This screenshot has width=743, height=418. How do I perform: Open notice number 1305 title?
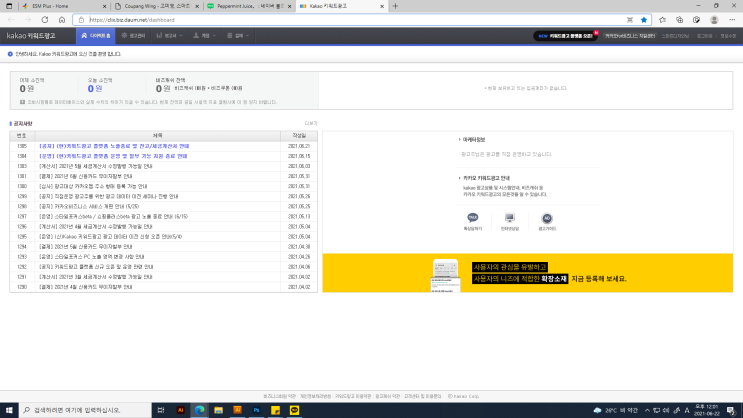tap(114, 146)
